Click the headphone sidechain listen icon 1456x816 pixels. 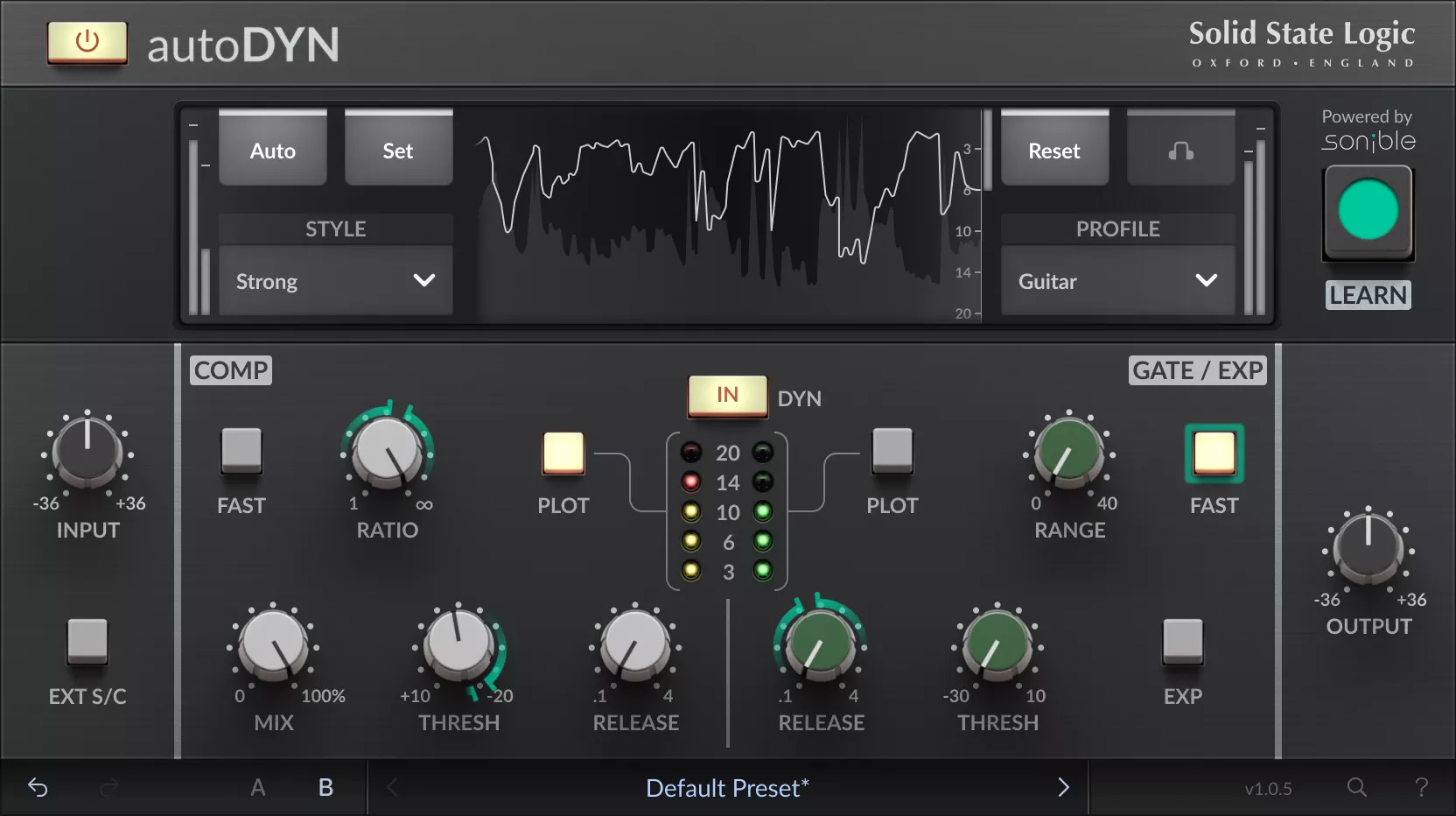pos(1179,149)
